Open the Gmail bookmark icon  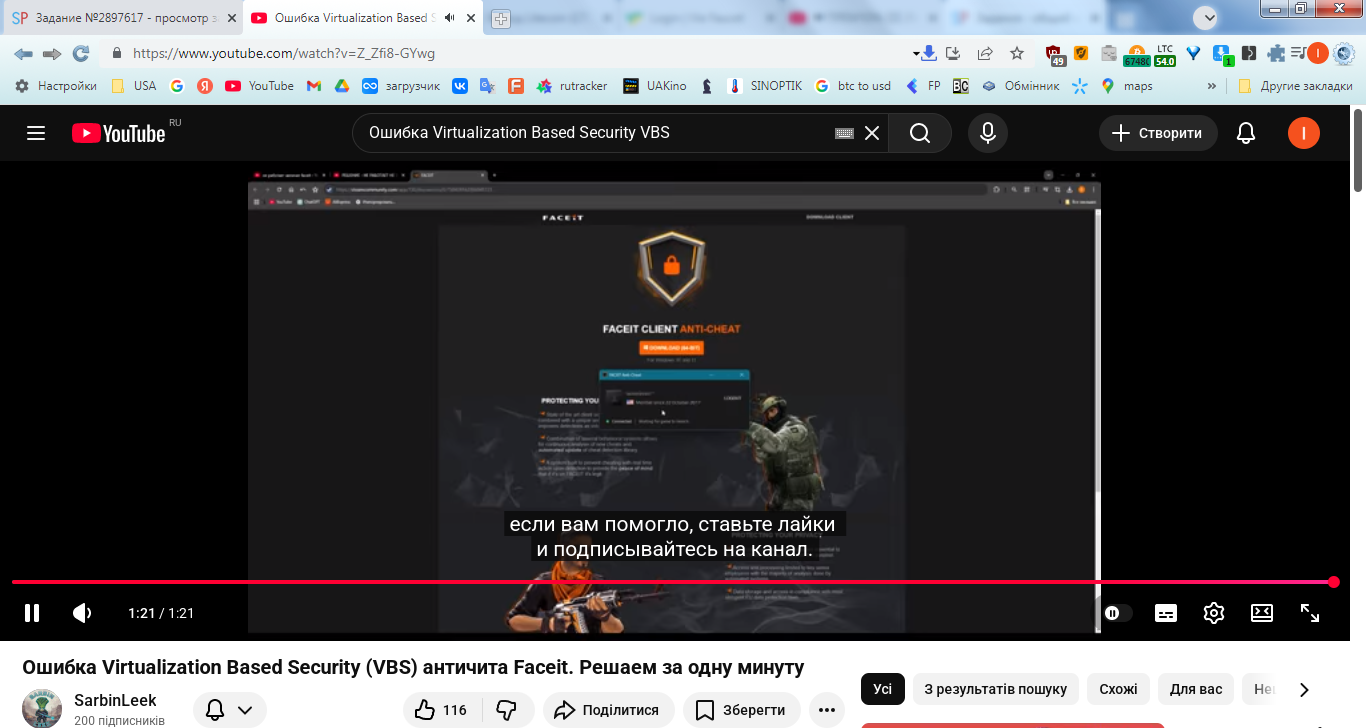[x=313, y=86]
